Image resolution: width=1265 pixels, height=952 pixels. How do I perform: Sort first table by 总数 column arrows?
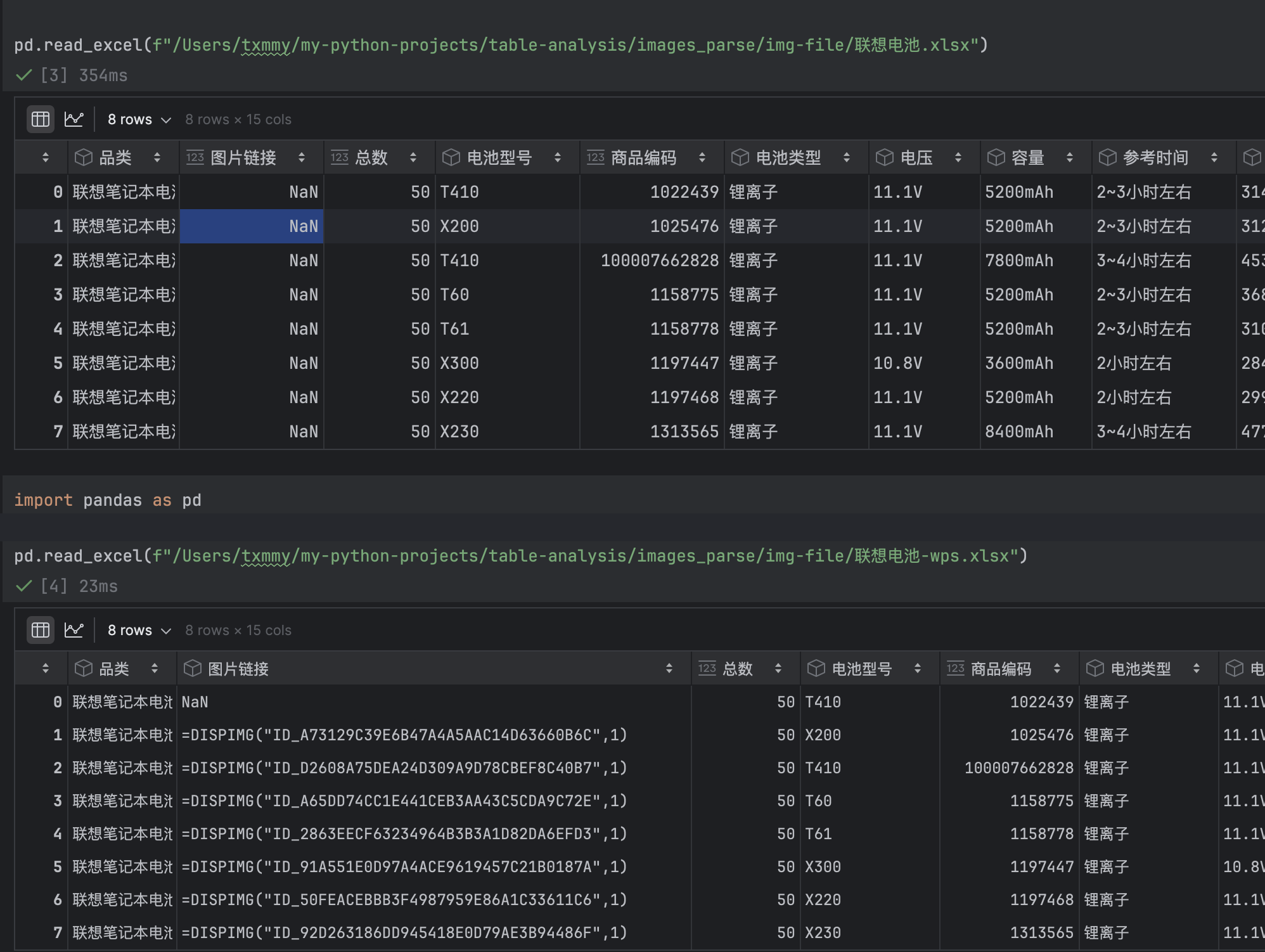[x=413, y=158]
